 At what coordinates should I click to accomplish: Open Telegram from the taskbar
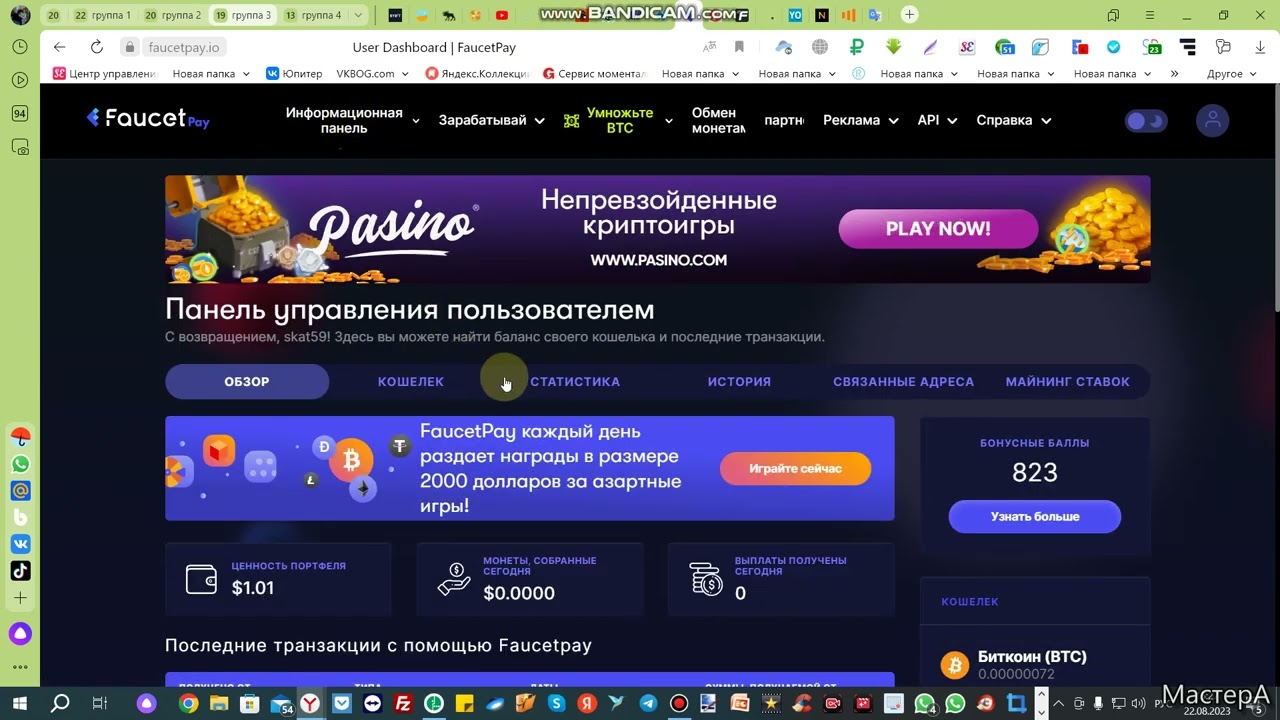click(x=648, y=704)
